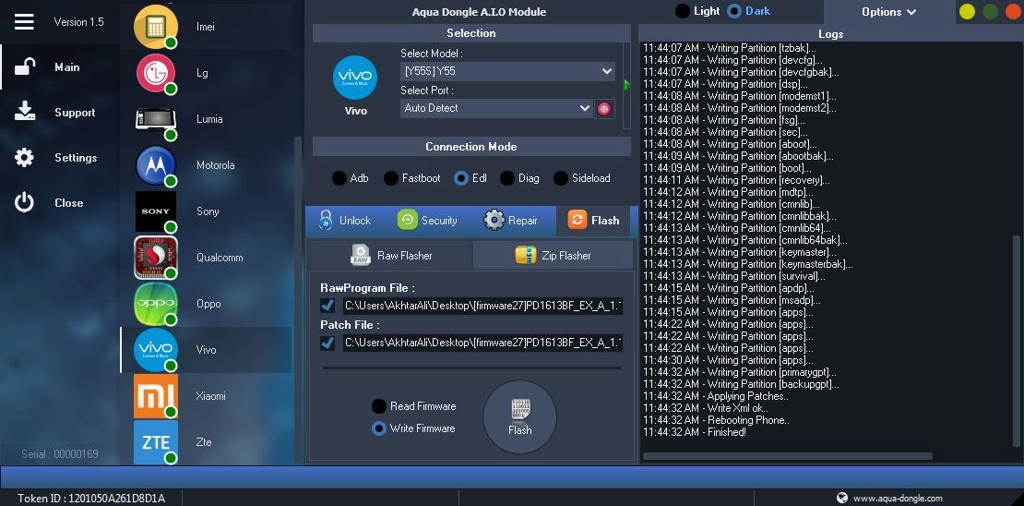Viewport: 1024px width, 506px height.
Task: Select the LG brand icon
Action: pos(155,73)
